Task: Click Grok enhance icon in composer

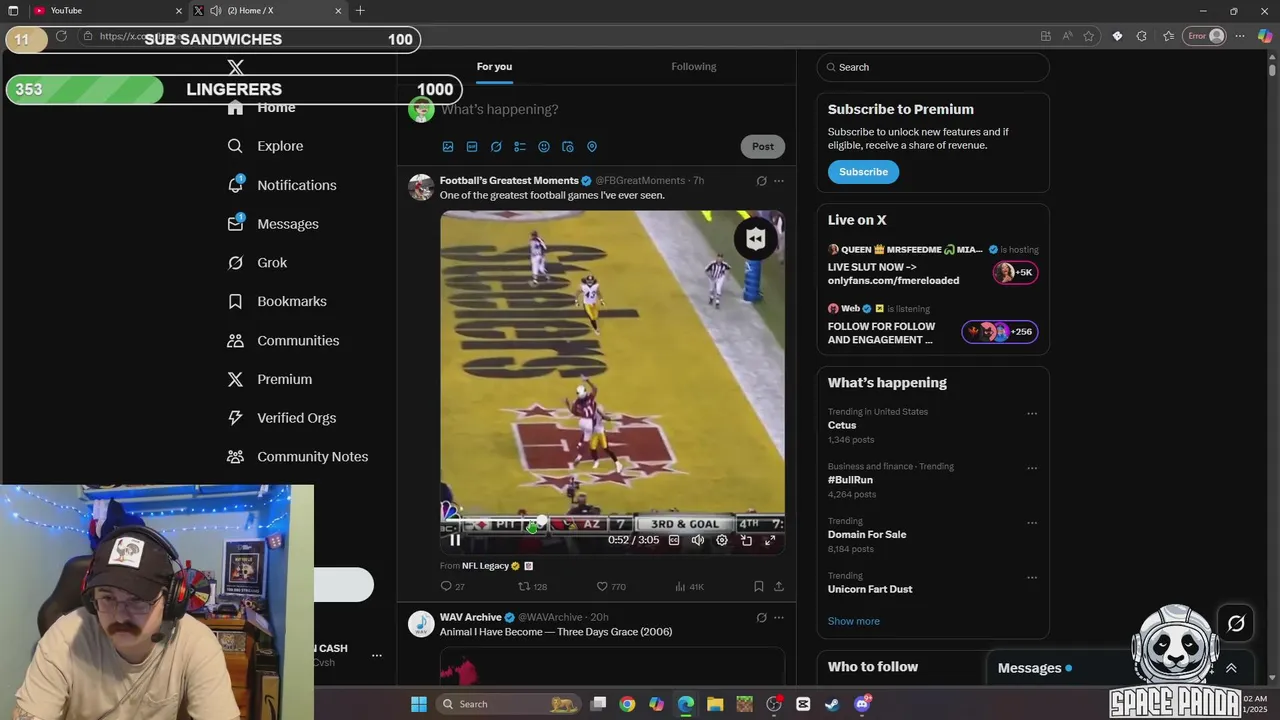Action: (x=496, y=147)
